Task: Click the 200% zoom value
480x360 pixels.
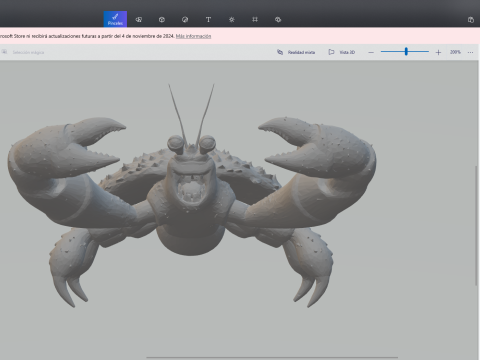Action: click(x=455, y=52)
